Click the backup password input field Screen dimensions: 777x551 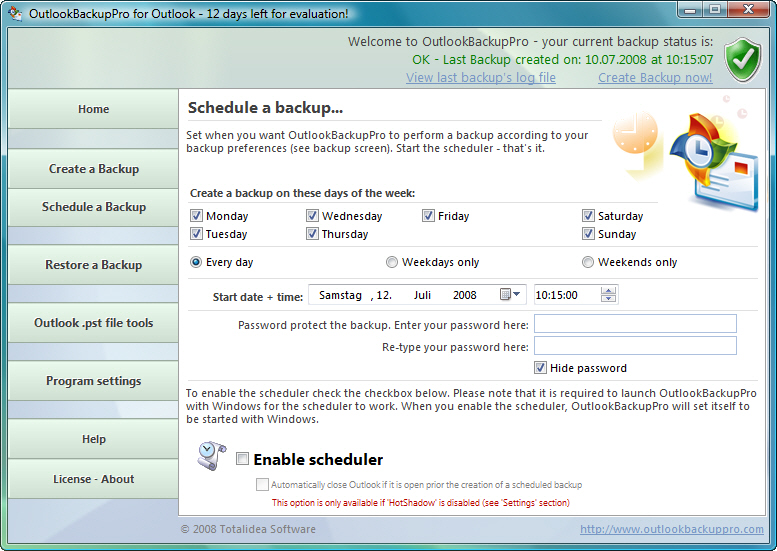[635, 324]
